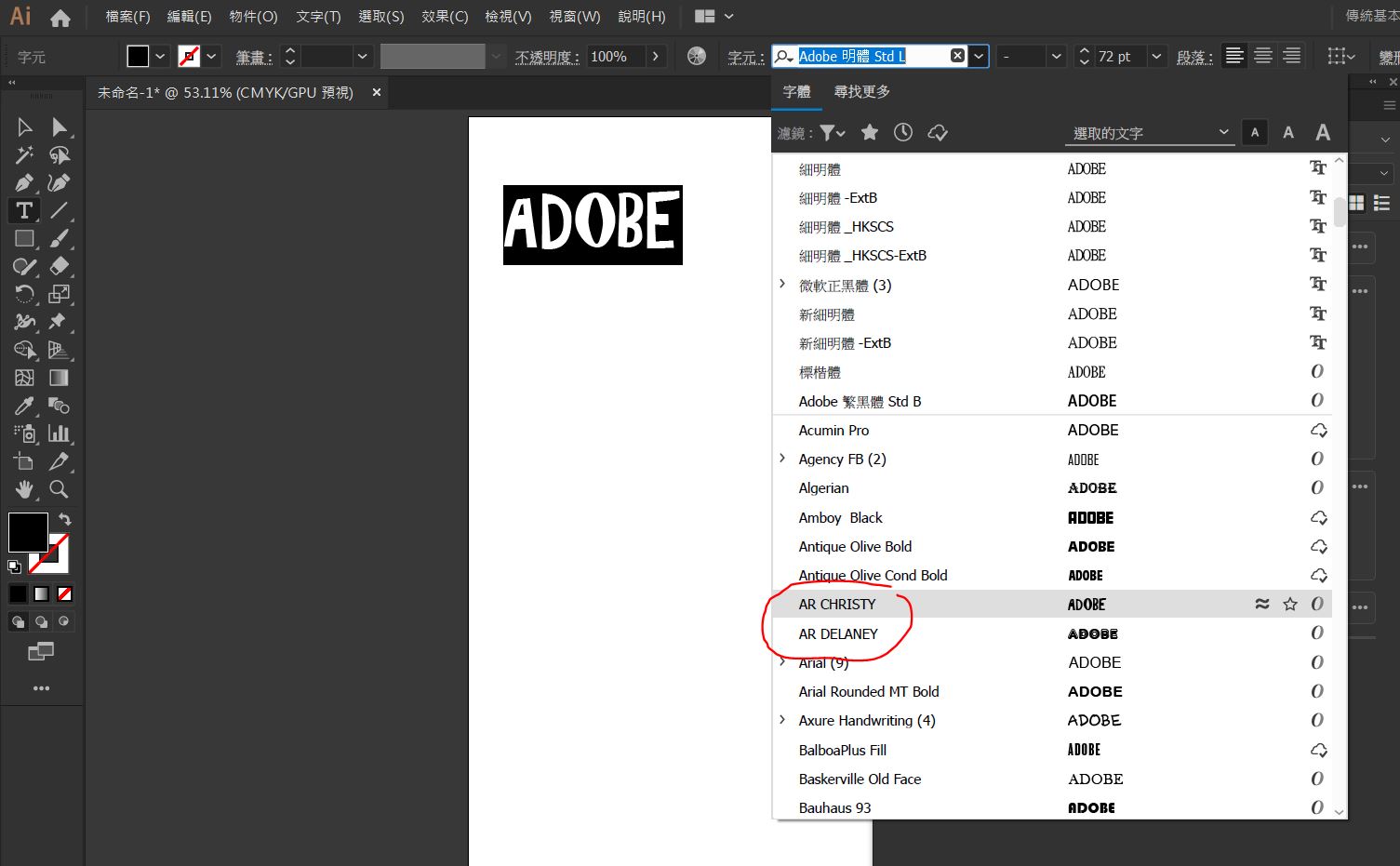The height and width of the screenshot is (866, 1400).
Task: Open 編輯(E) menu
Action: pyautogui.click(x=190, y=17)
